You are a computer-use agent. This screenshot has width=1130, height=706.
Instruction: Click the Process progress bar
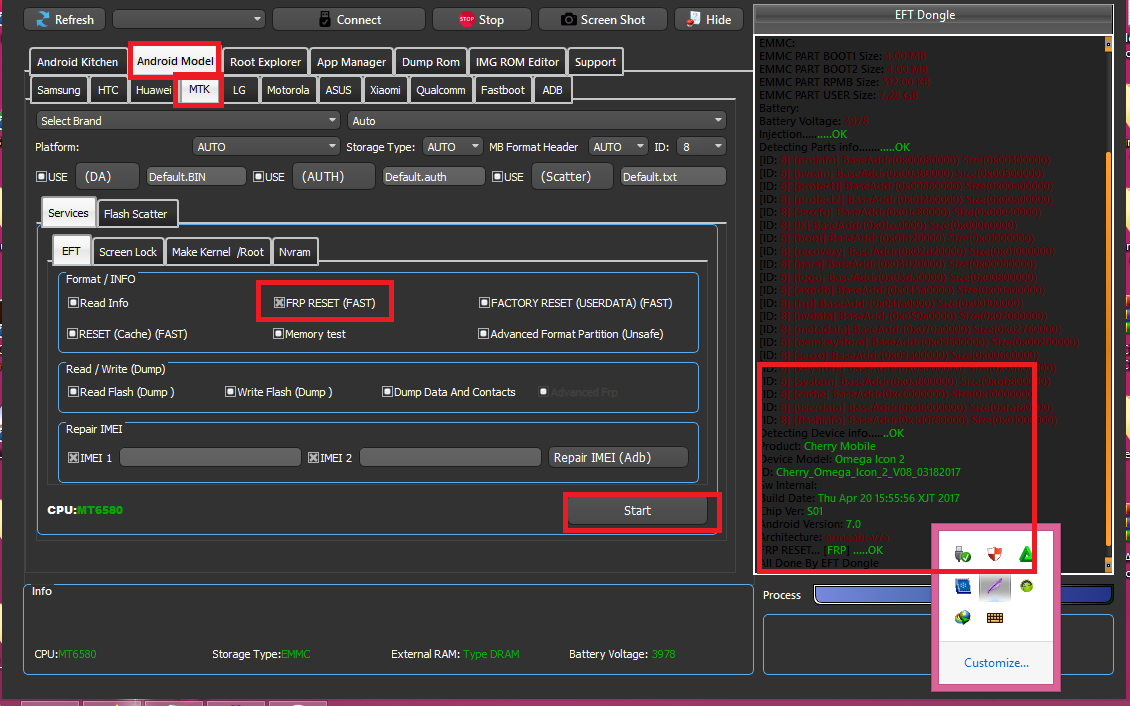click(964, 594)
